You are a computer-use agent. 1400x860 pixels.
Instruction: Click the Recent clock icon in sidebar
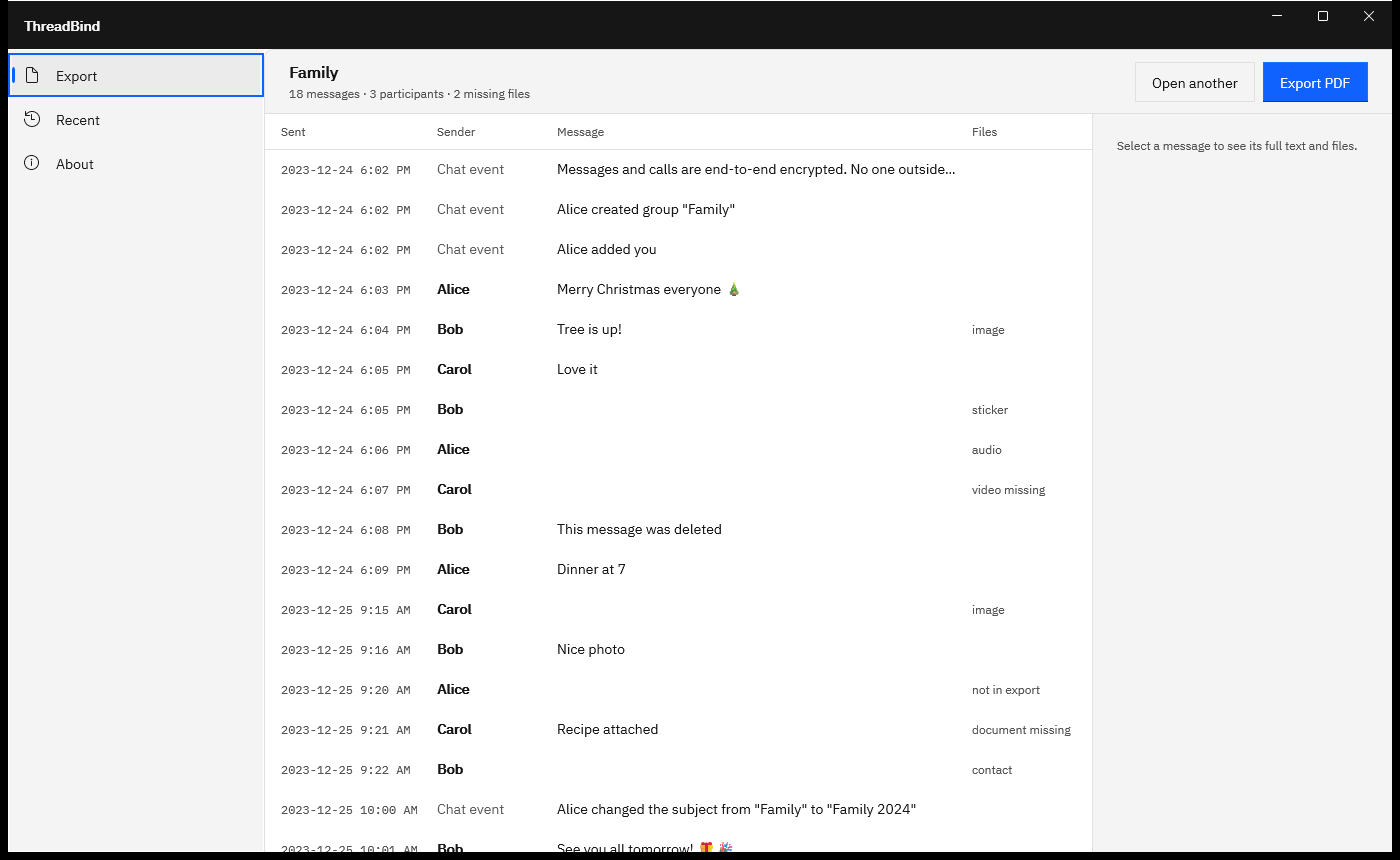32,120
